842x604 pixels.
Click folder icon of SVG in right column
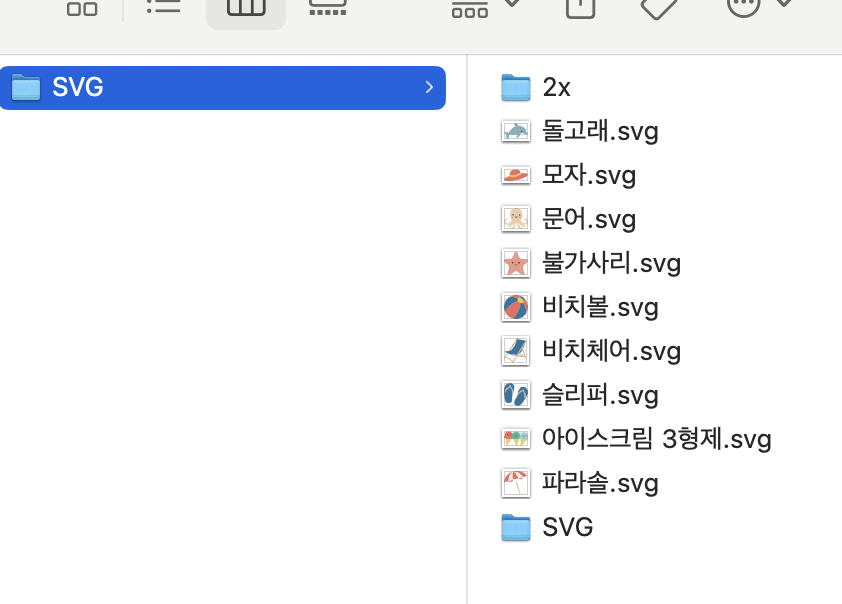tap(516, 527)
